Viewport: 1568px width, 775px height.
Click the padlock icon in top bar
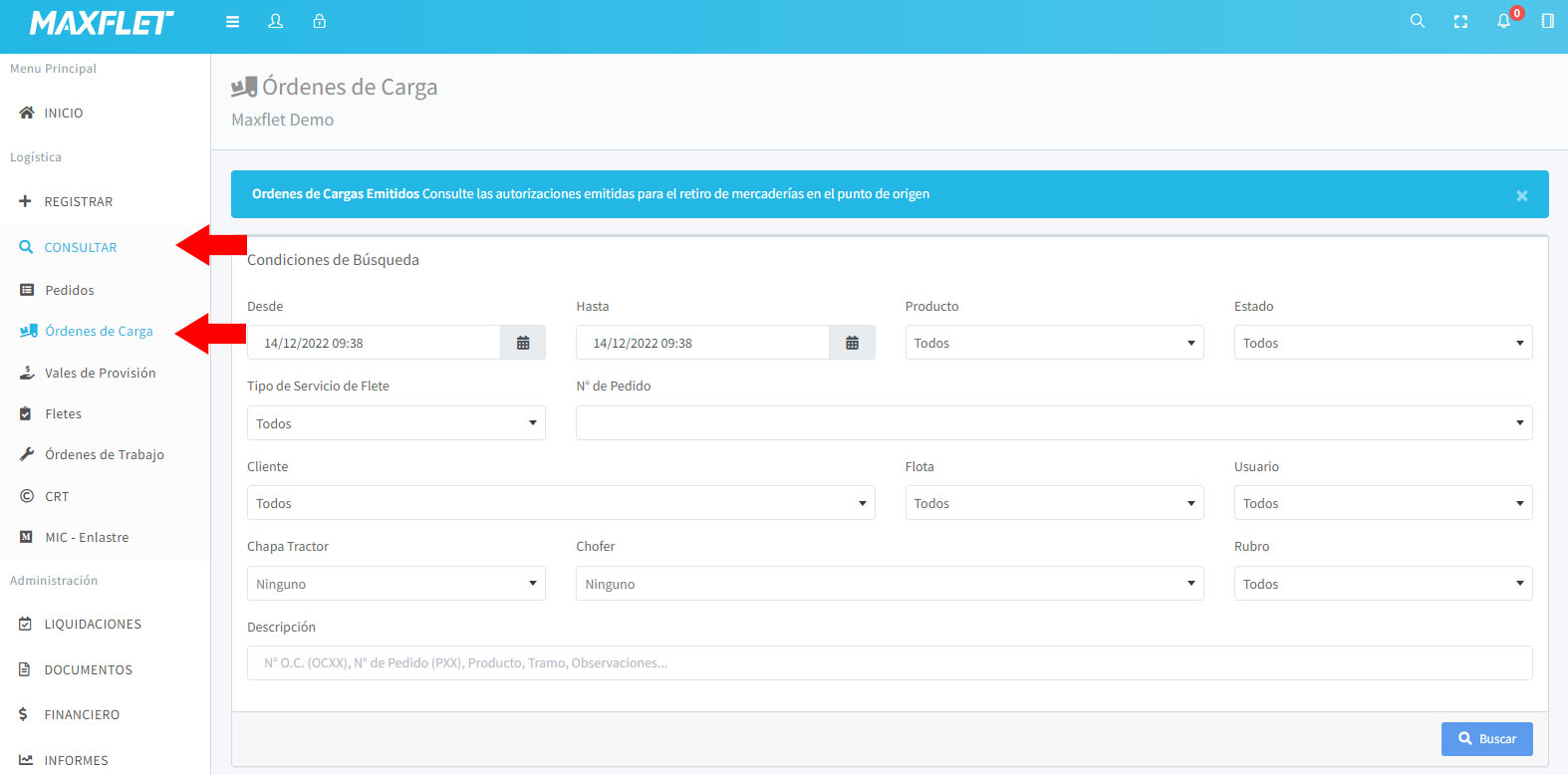click(x=319, y=21)
